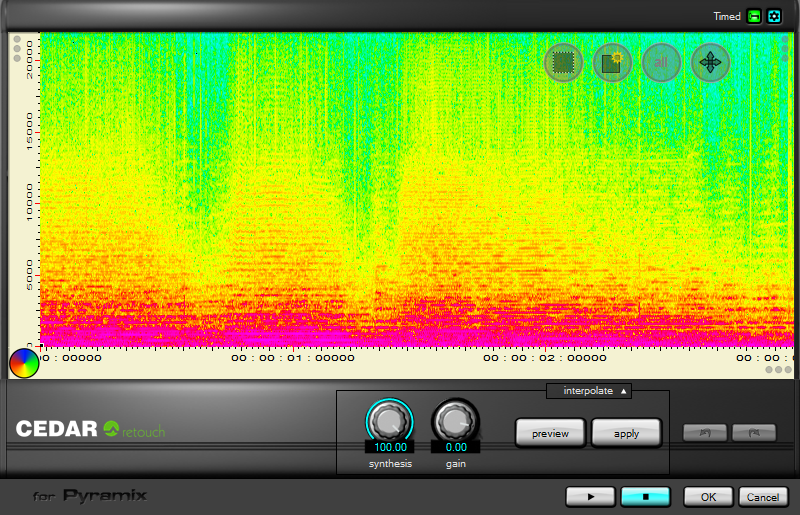Choose the magic selection tool with sun
This screenshot has height=515, width=800.
(612, 63)
